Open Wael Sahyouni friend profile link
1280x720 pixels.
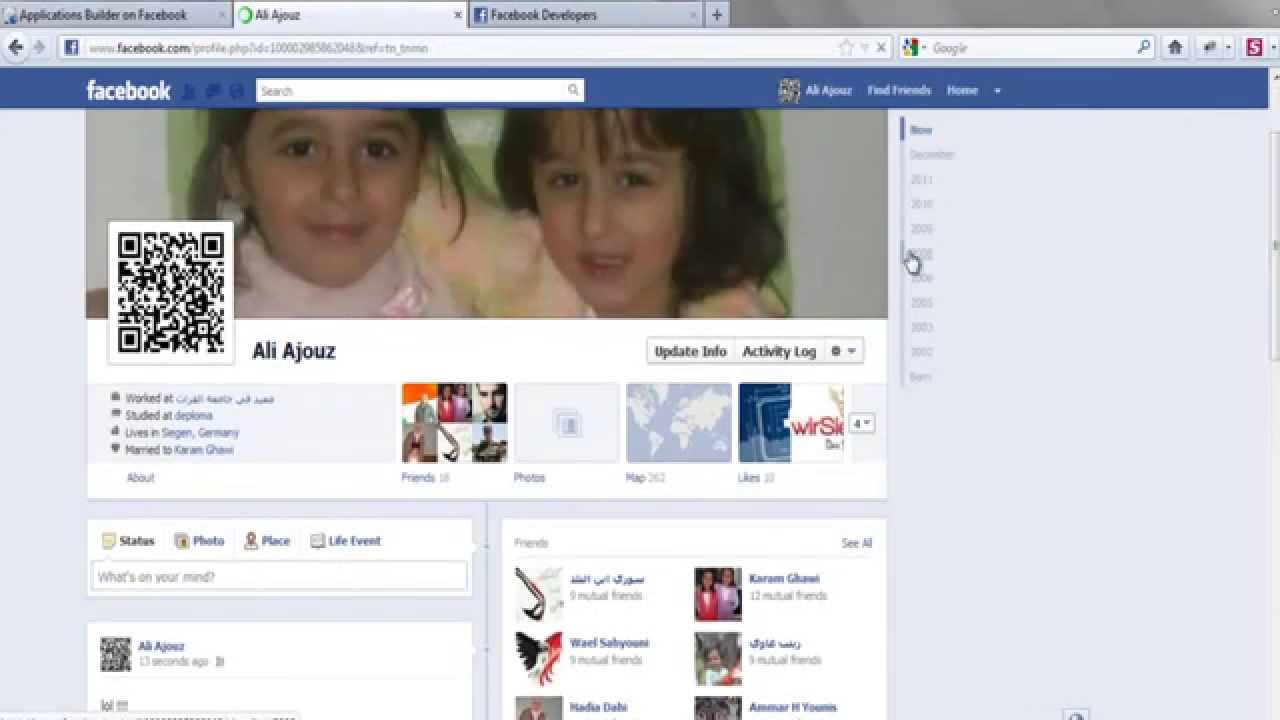(x=609, y=643)
